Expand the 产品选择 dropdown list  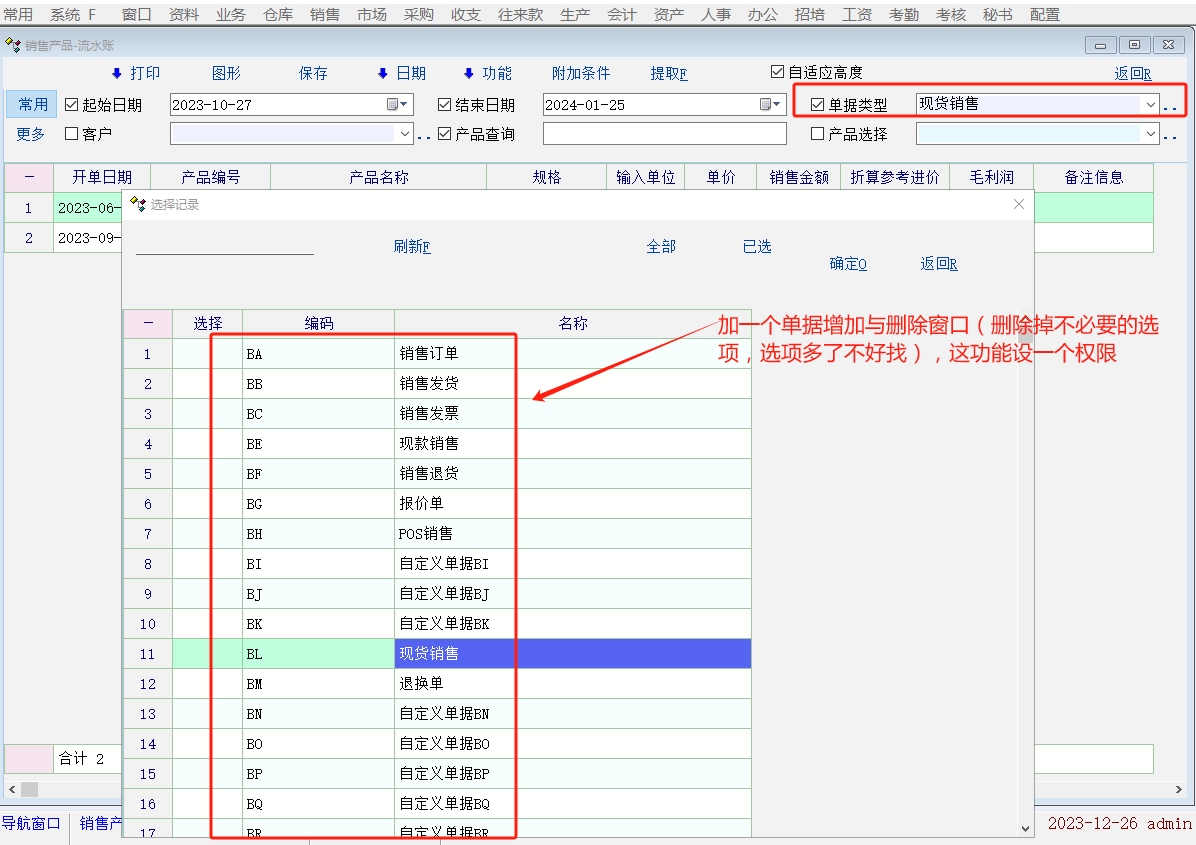click(1150, 134)
